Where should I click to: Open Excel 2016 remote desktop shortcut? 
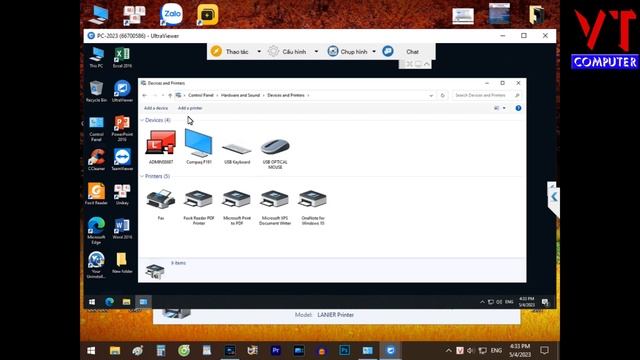[x=122, y=58]
